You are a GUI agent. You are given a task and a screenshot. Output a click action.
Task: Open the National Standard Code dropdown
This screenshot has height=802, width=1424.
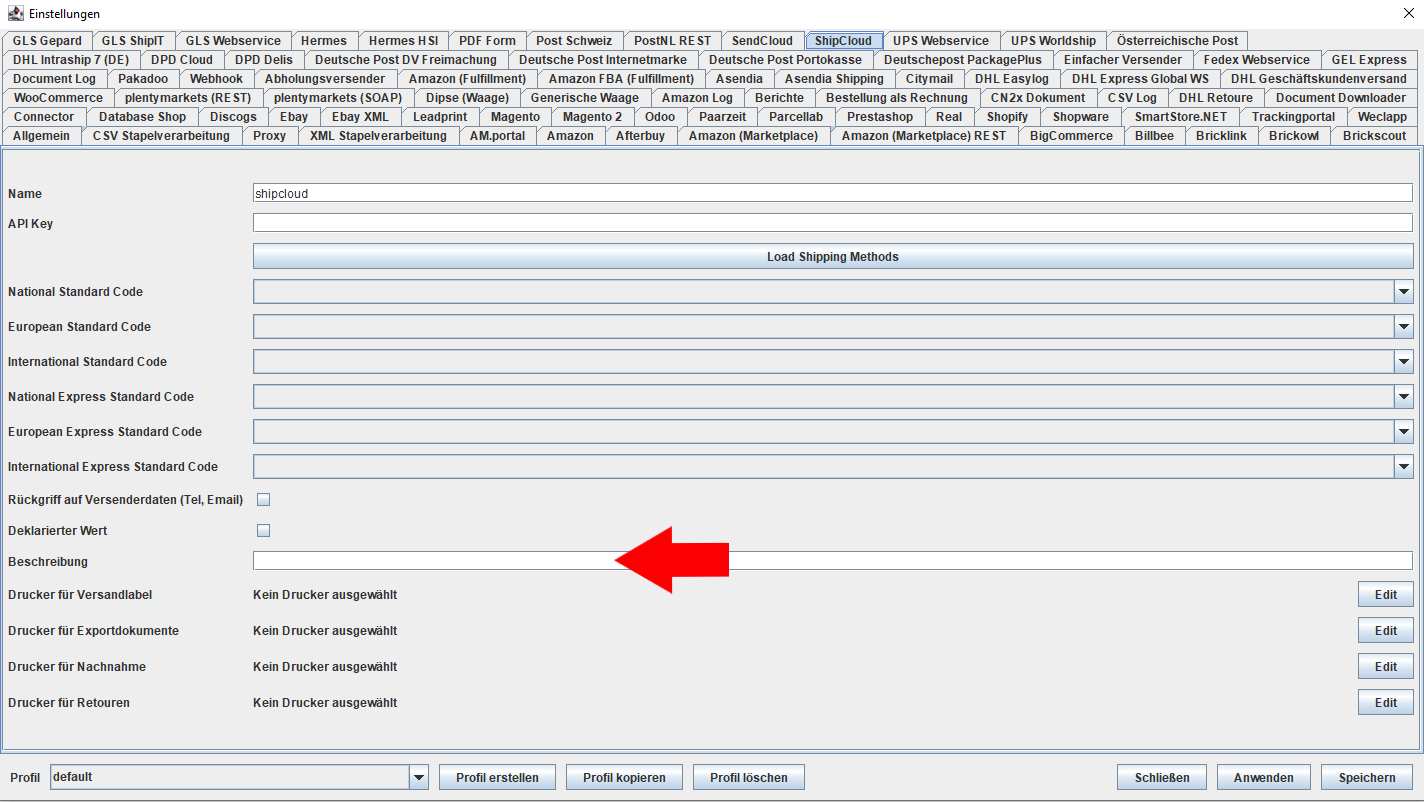click(x=1403, y=292)
